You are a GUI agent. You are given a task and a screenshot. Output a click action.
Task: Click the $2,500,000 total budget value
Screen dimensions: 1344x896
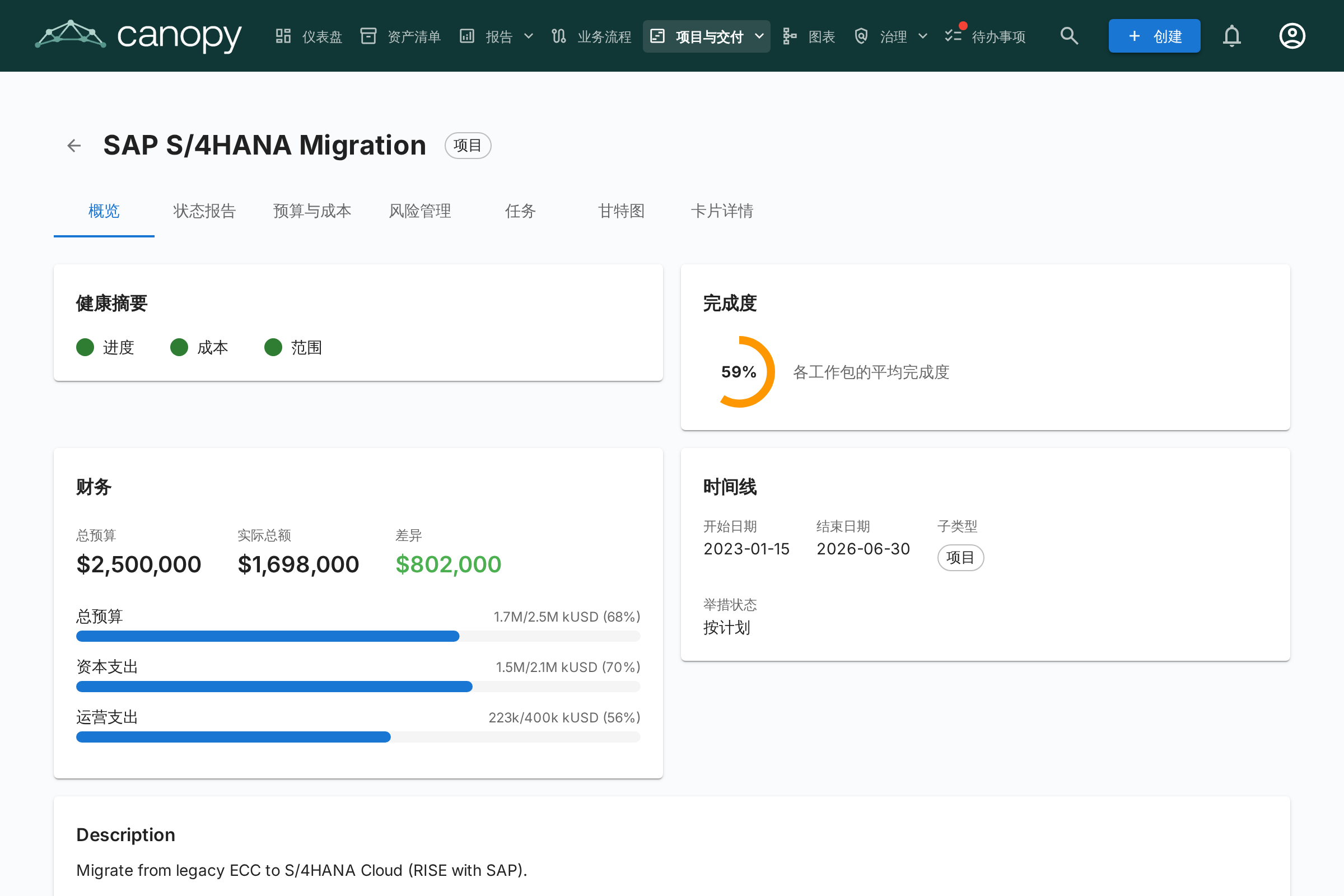coord(139,564)
